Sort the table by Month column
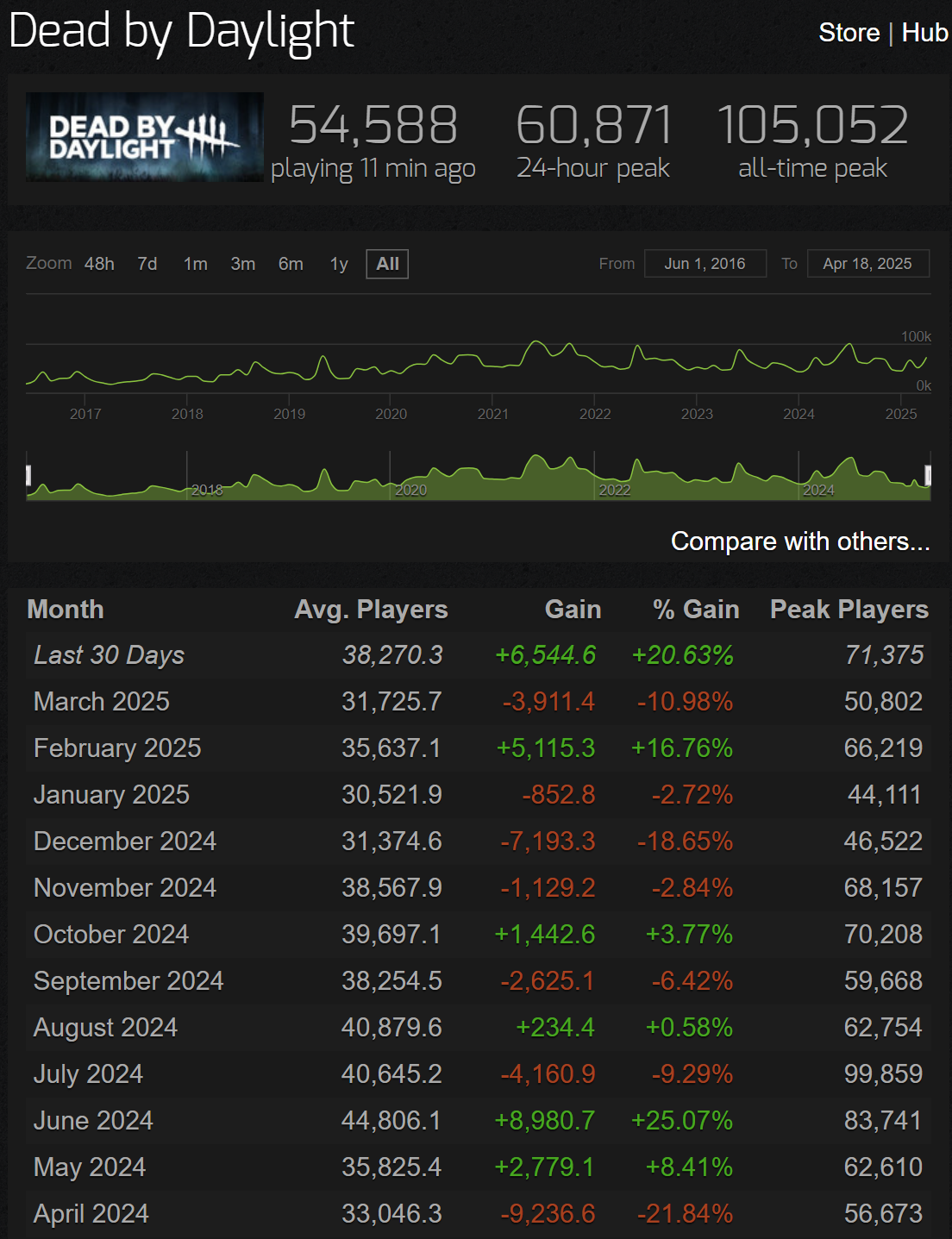 click(x=66, y=609)
